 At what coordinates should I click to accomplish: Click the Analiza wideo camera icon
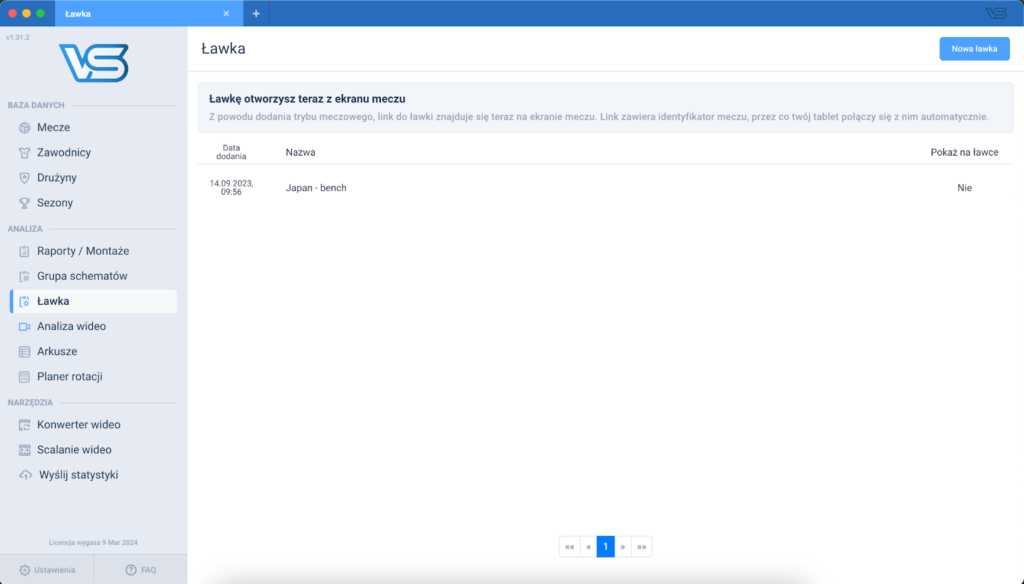25,327
